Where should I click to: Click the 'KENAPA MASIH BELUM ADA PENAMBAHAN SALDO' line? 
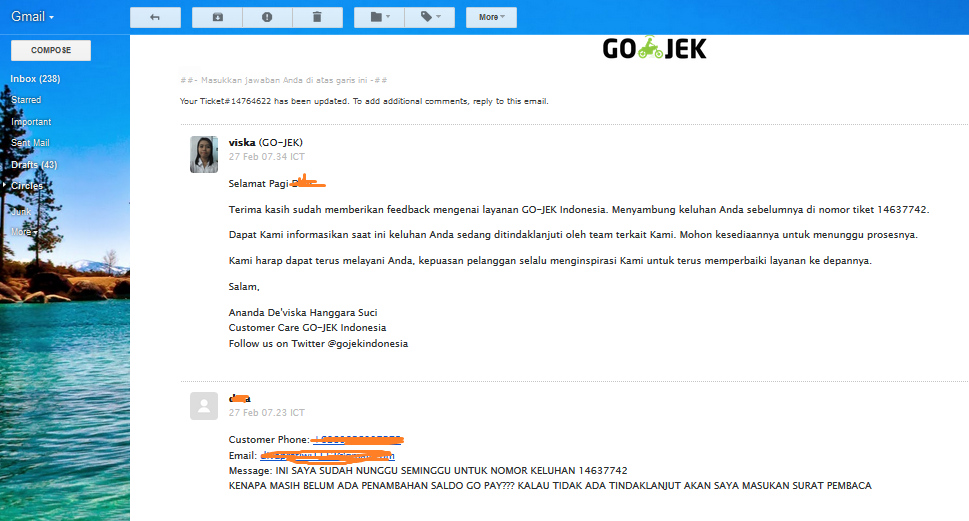click(x=550, y=486)
